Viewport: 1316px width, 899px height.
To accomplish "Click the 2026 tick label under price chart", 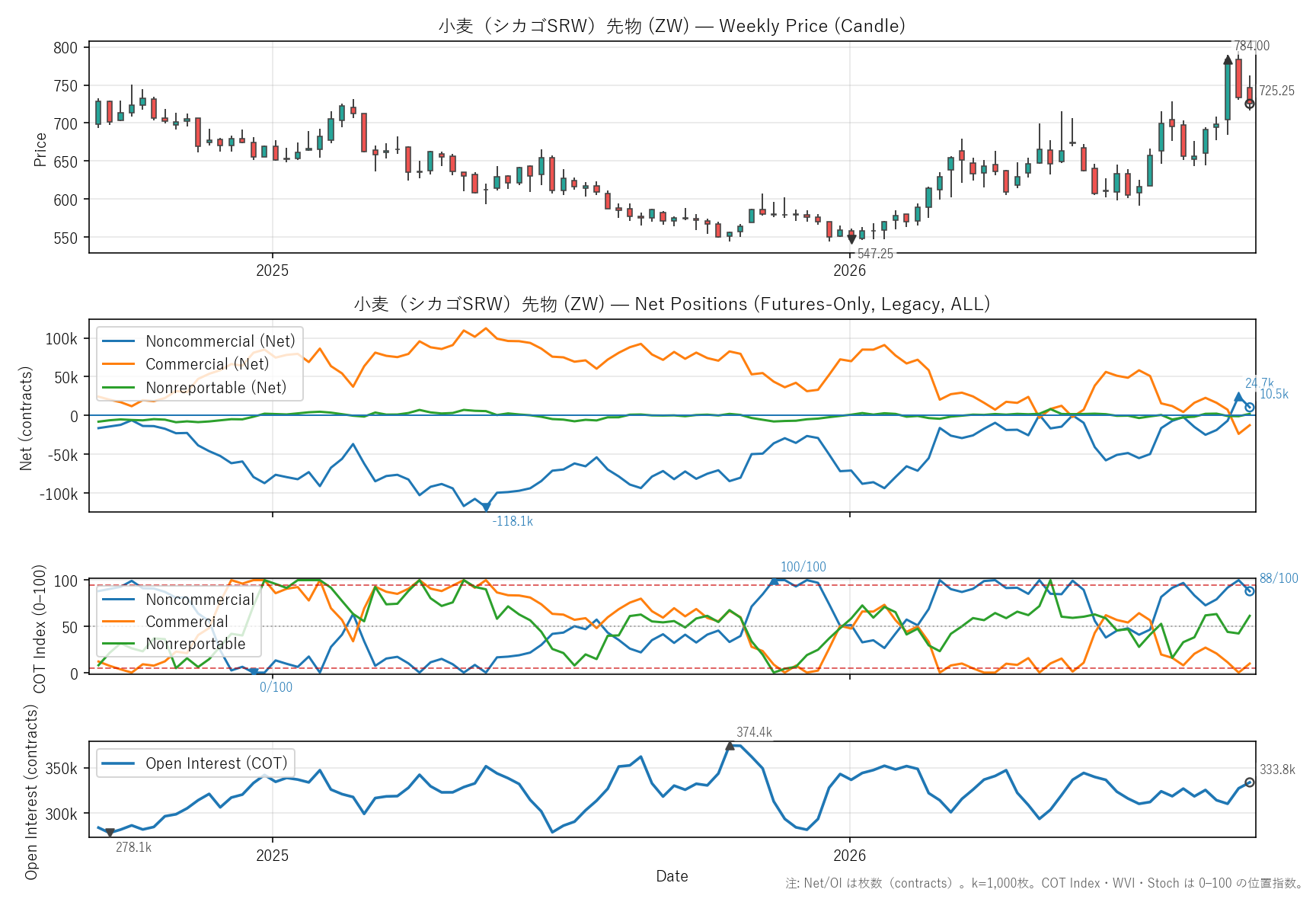I will pos(850,270).
